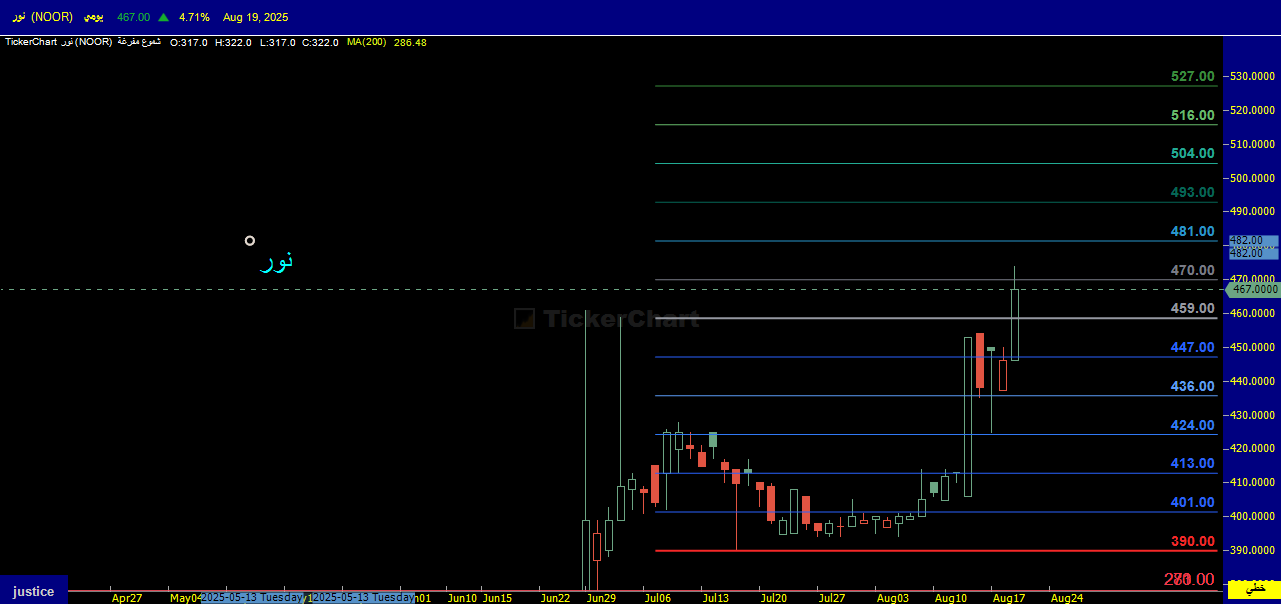The height and width of the screenshot is (604, 1281).
Task: Click the MA(200) indicator label
Action: (x=367, y=42)
